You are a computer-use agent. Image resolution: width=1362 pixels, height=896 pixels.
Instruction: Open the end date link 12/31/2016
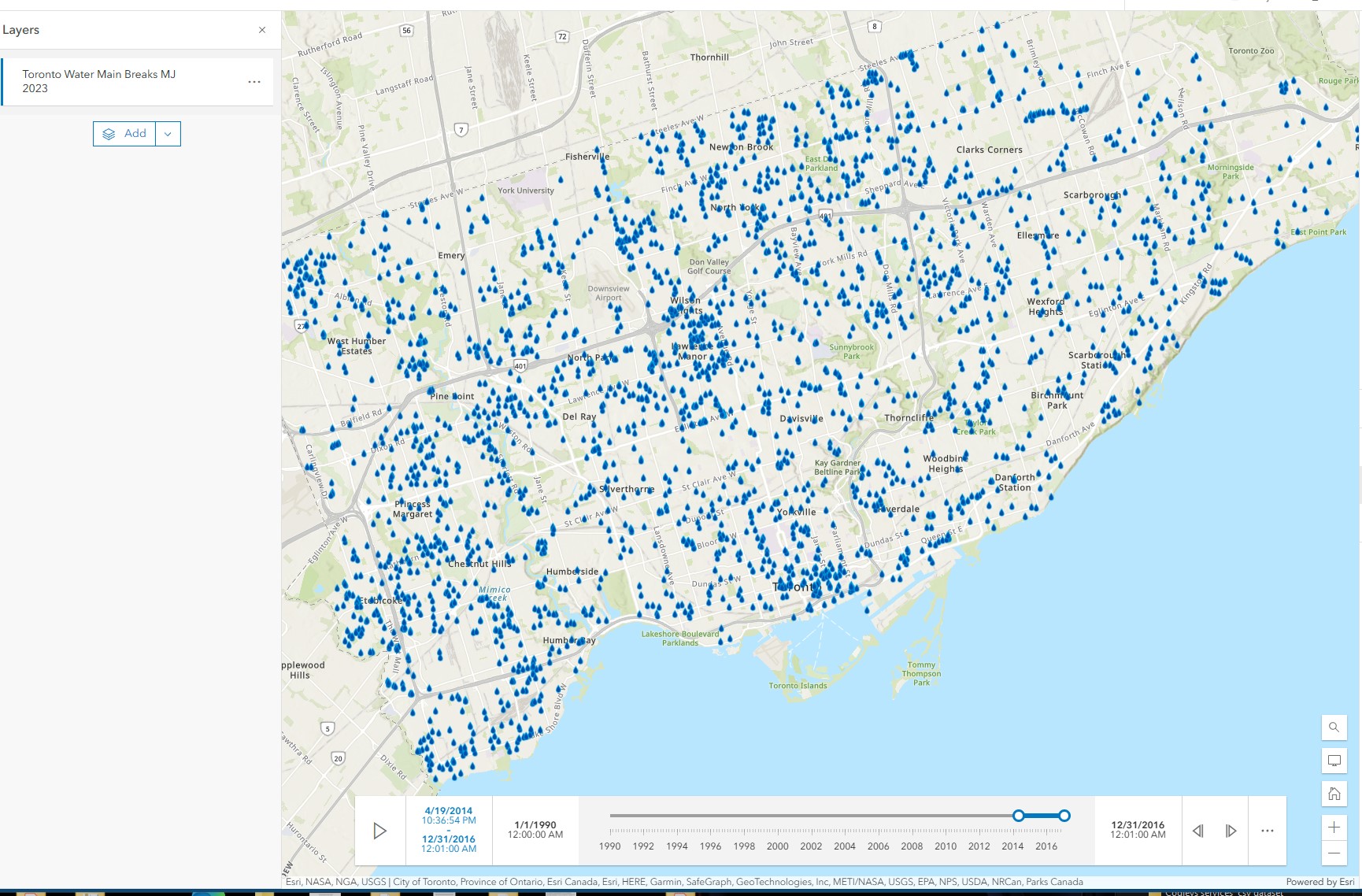point(450,839)
